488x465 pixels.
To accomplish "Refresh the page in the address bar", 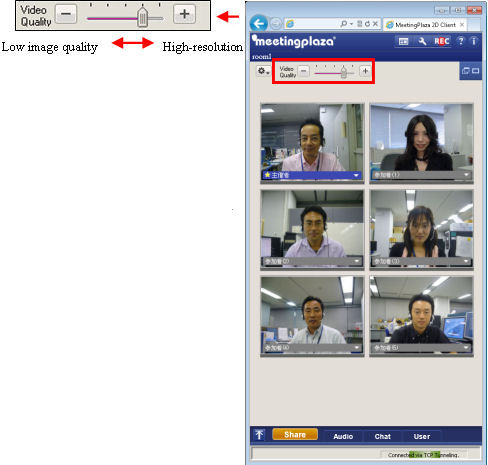I will coord(367,24).
